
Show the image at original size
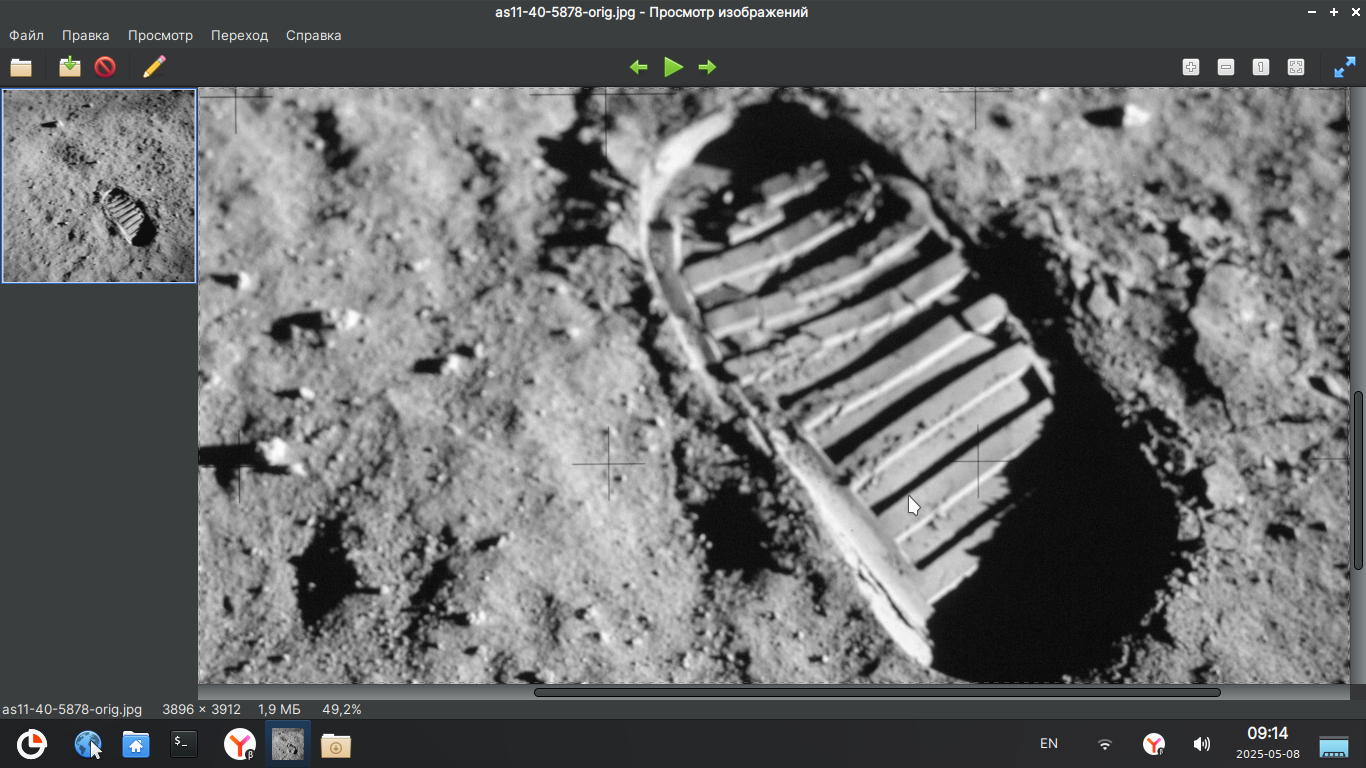(x=1261, y=67)
